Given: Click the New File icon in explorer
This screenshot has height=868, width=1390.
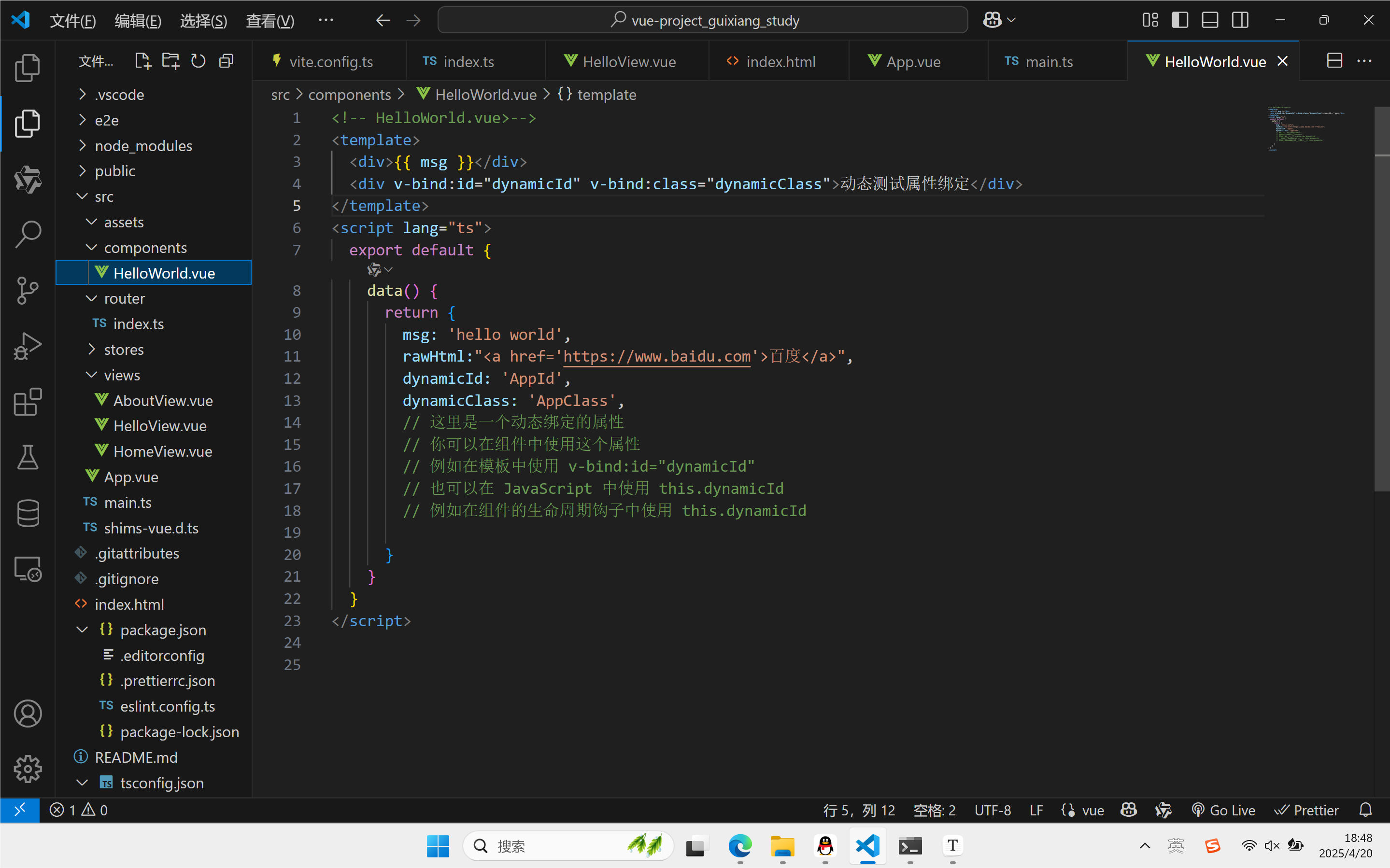Looking at the screenshot, I should pos(142,61).
